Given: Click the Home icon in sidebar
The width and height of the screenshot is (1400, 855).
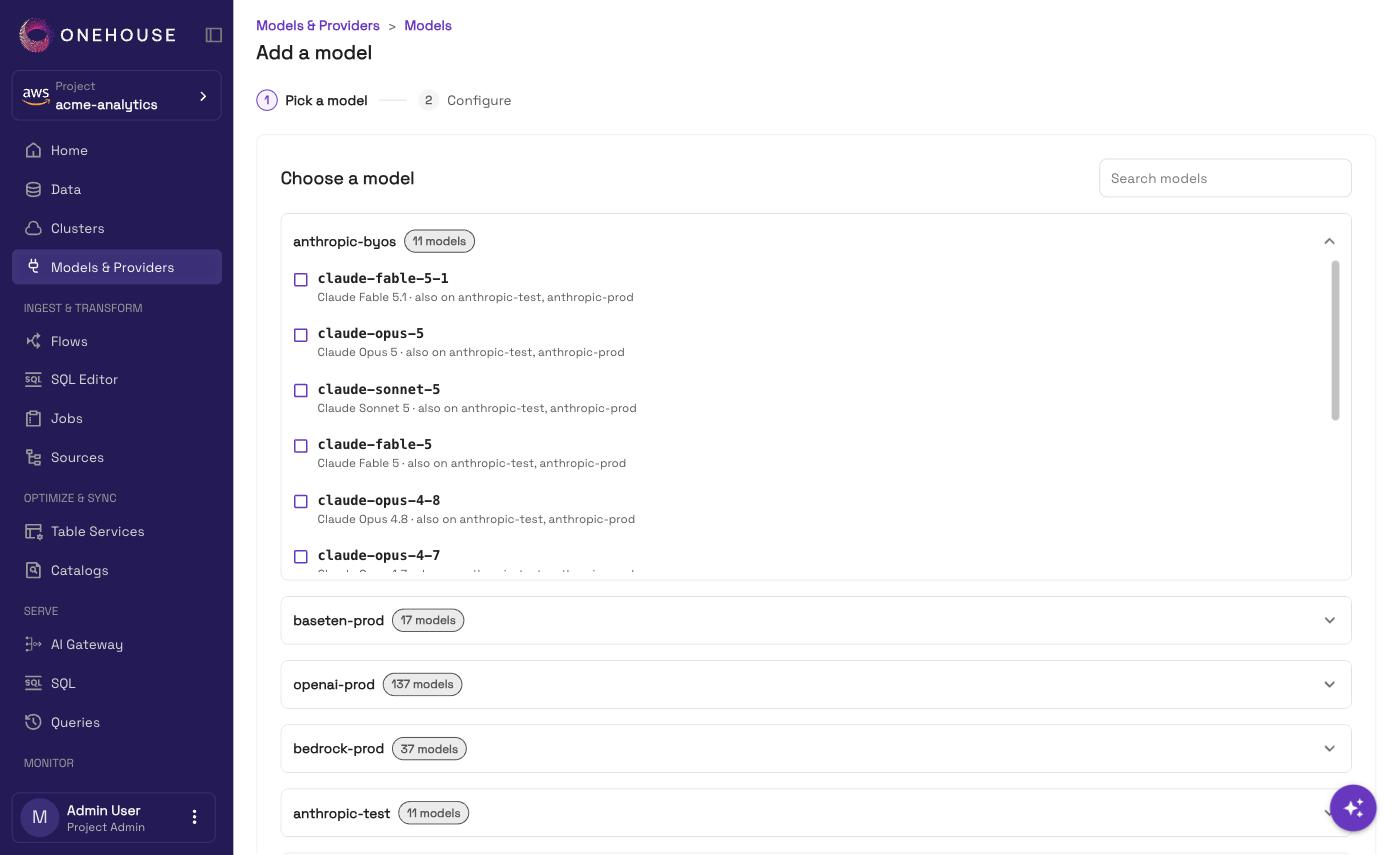Looking at the screenshot, I should click(x=33, y=150).
